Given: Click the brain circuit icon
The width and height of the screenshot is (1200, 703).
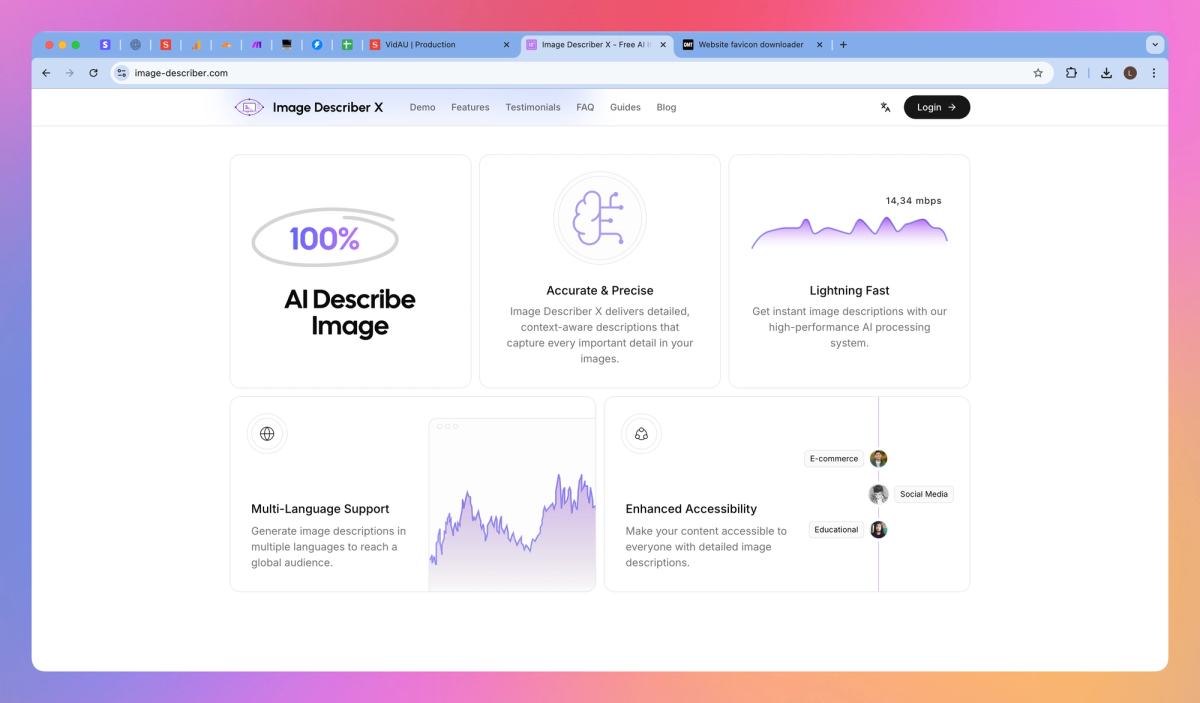Looking at the screenshot, I should (x=600, y=217).
